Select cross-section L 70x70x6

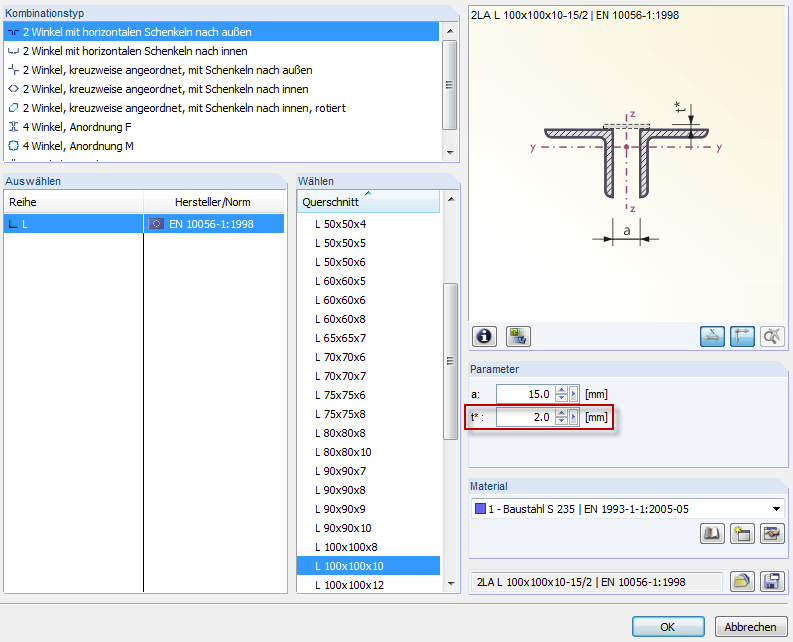point(368,357)
